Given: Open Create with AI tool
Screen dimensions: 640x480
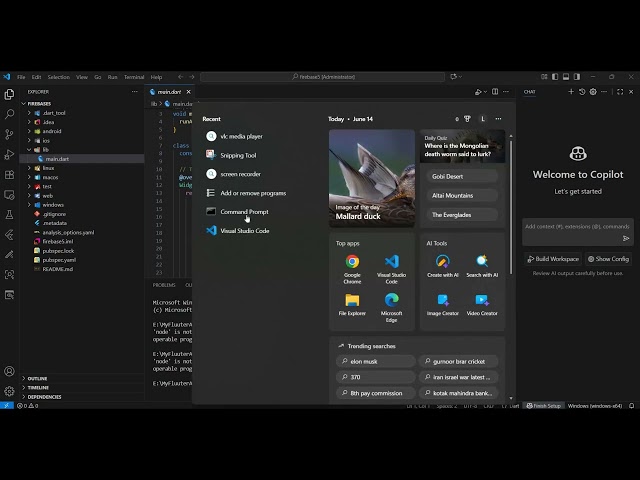Looking at the screenshot, I should pyautogui.click(x=442, y=266).
